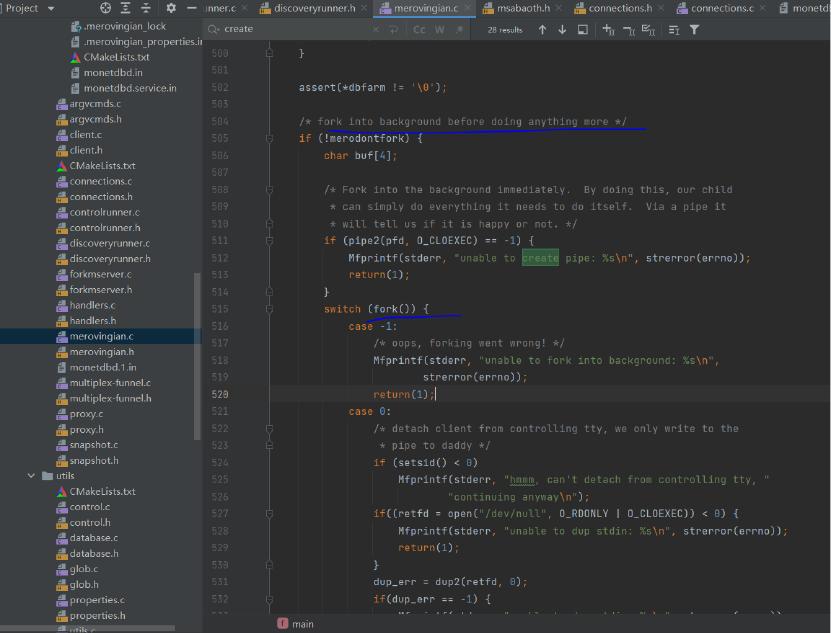Close the connections.h tab
The image size is (831, 633).
click(660, 8)
